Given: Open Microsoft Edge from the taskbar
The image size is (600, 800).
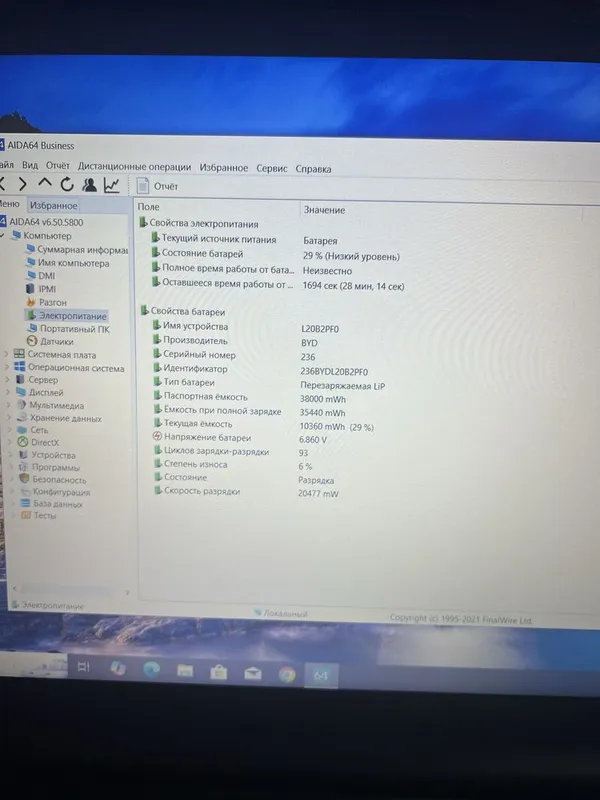Looking at the screenshot, I should [x=152, y=669].
